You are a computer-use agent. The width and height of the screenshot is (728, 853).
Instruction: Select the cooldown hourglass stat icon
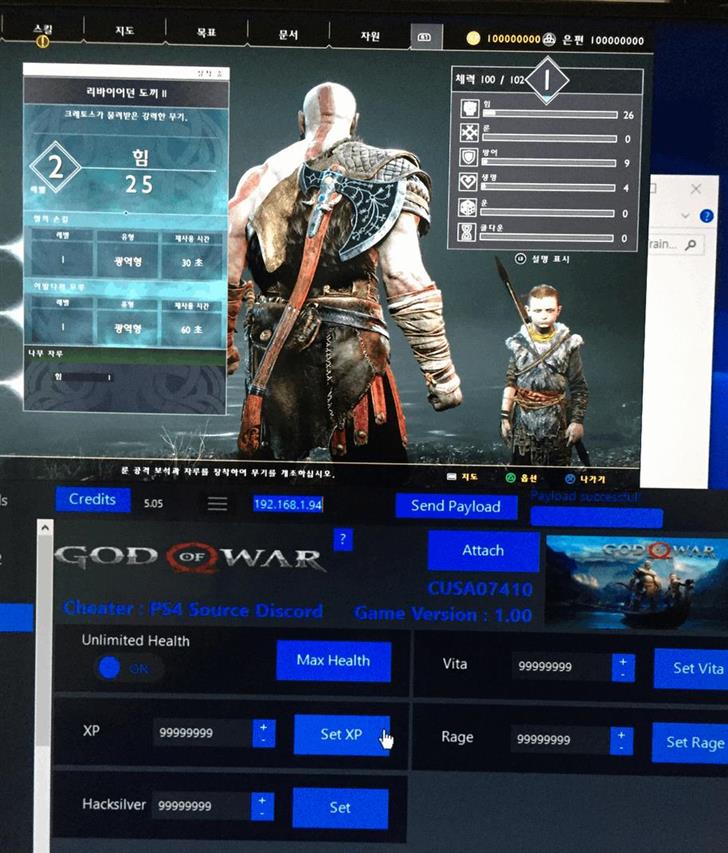(467, 232)
